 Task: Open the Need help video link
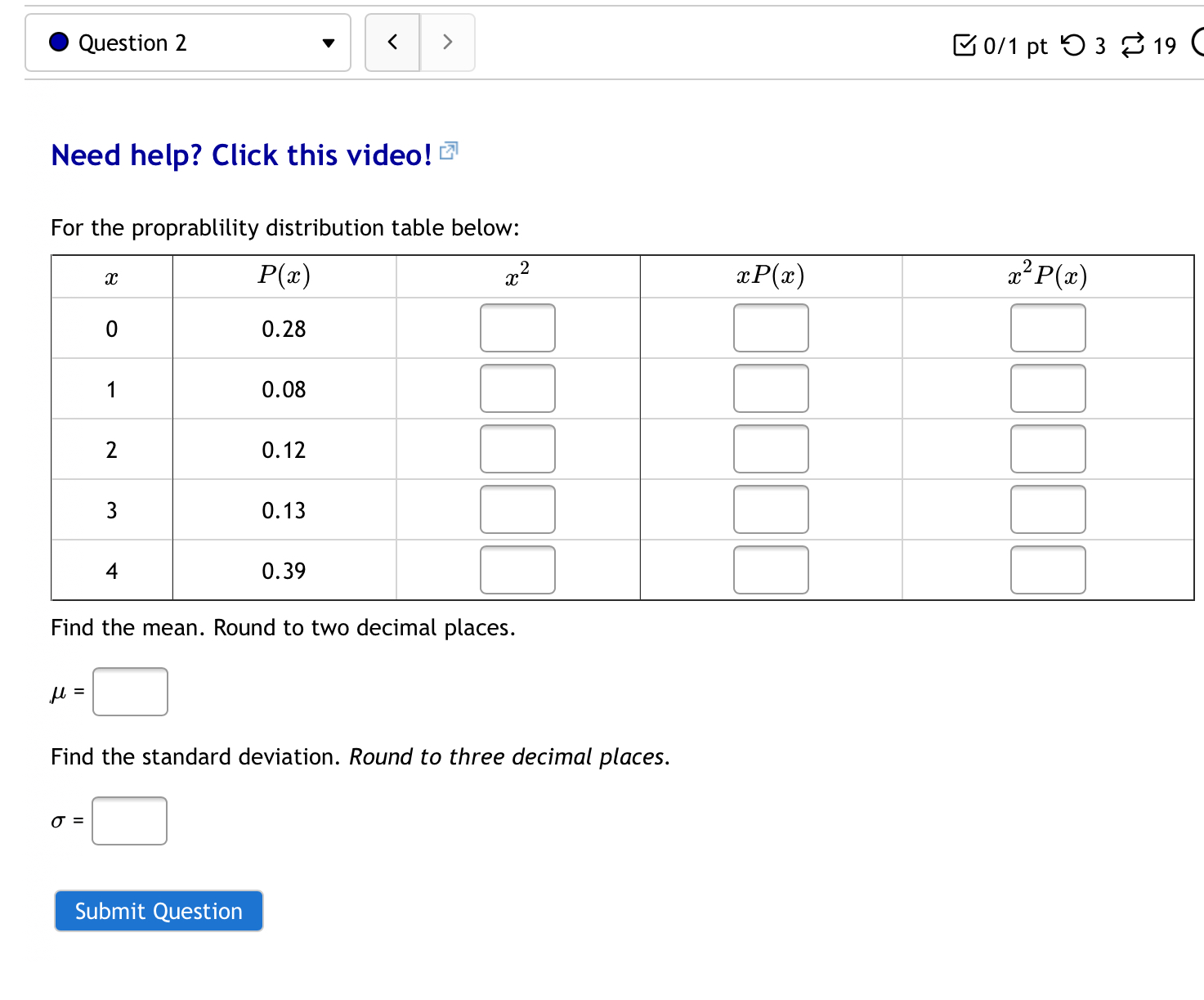click(241, 155)
